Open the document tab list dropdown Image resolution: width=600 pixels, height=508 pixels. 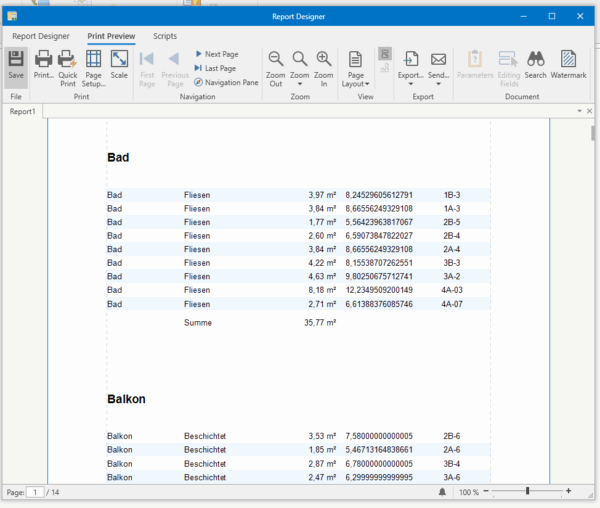coord(579,111)
